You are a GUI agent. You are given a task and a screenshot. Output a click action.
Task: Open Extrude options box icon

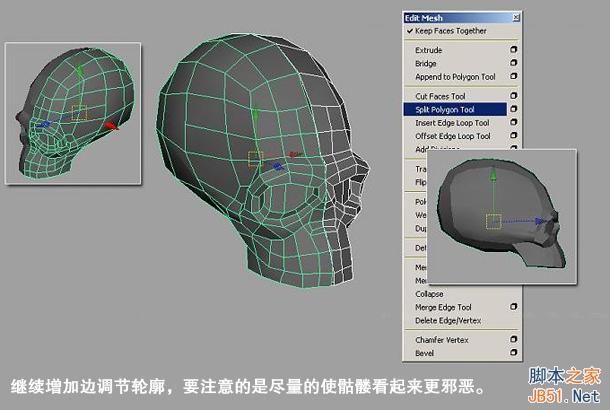[x=514, y=50]
